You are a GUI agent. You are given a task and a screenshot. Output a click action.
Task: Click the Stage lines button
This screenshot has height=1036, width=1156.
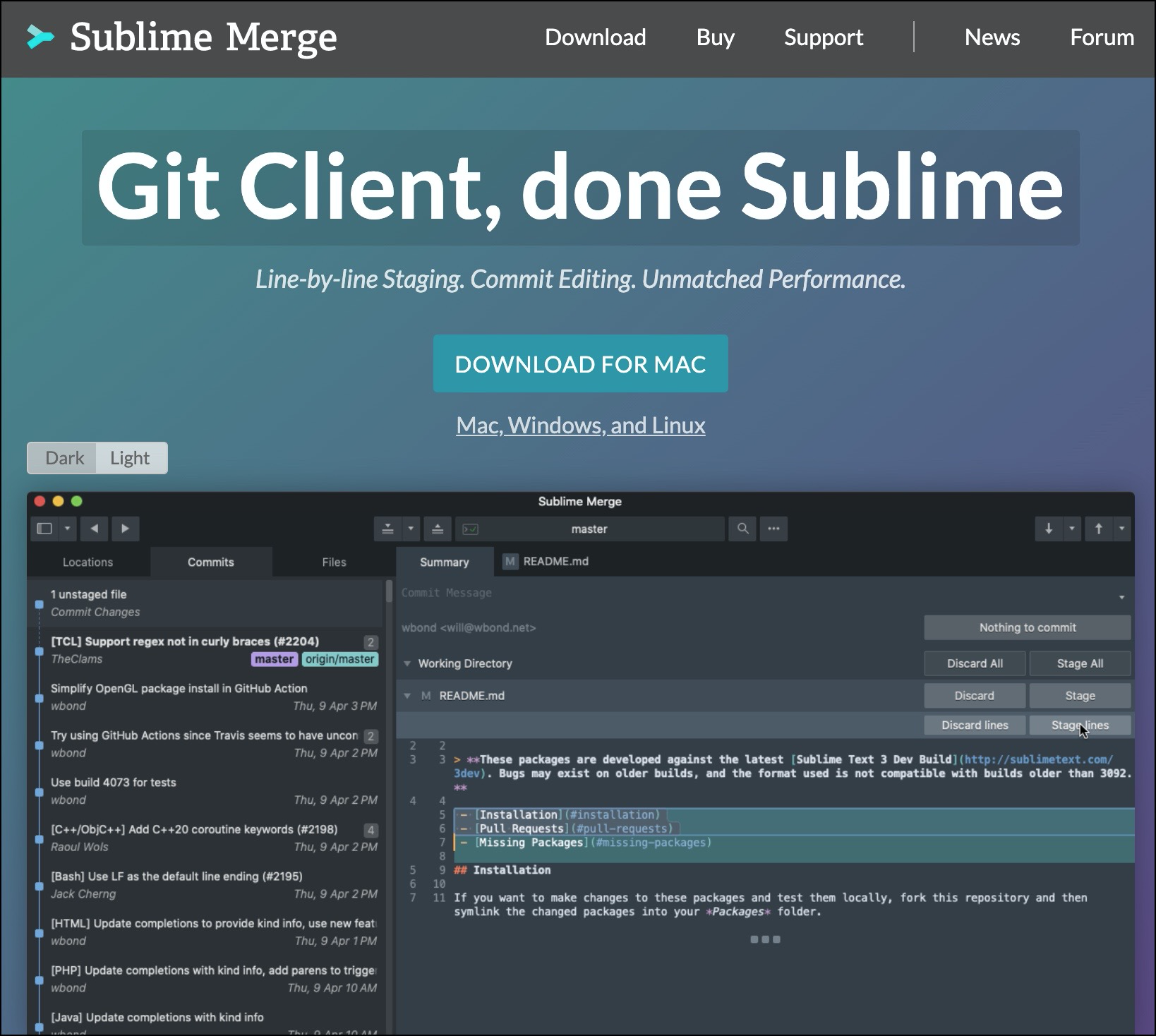(x=1080, y=725)
